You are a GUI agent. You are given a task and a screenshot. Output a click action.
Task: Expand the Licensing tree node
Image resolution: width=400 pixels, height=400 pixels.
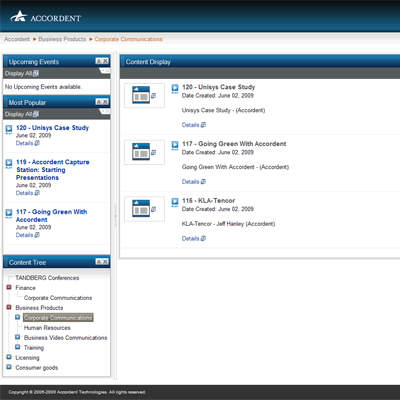pos(9,357)
